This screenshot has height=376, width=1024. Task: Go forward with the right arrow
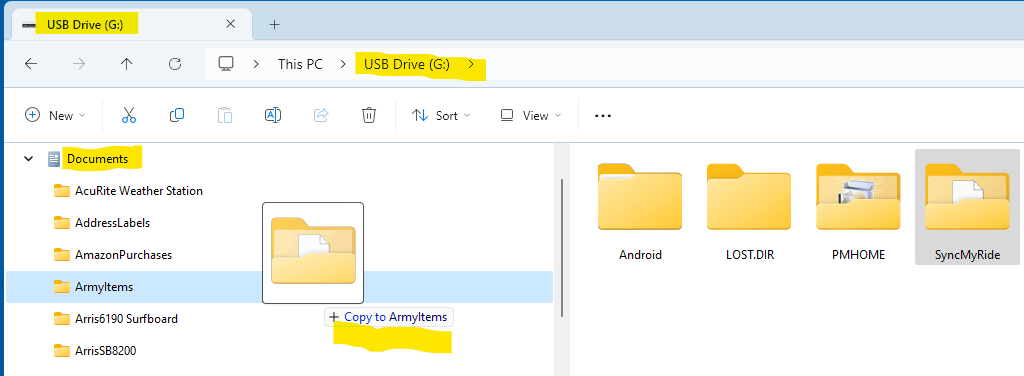pyautogui.click(x=79, y=64)
